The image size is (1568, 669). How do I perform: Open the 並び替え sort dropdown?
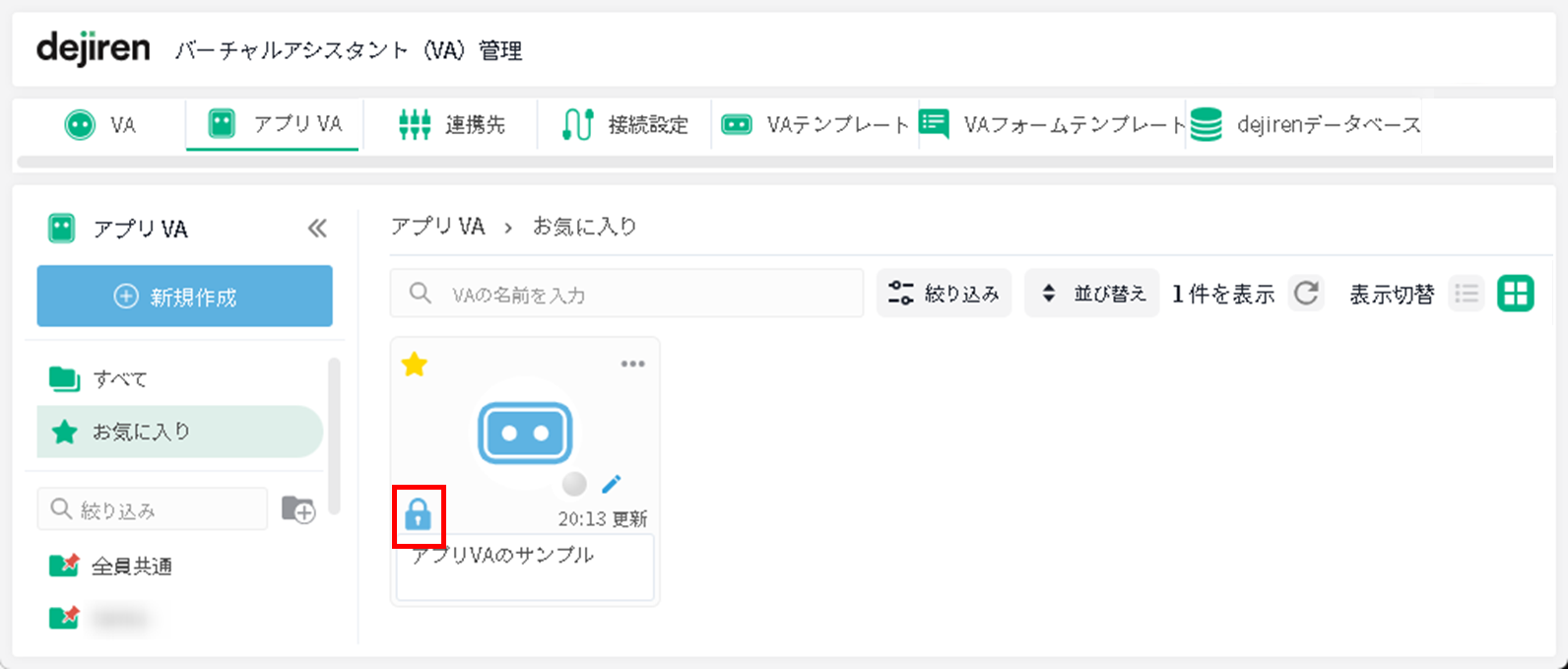[x=1092, y=294]
